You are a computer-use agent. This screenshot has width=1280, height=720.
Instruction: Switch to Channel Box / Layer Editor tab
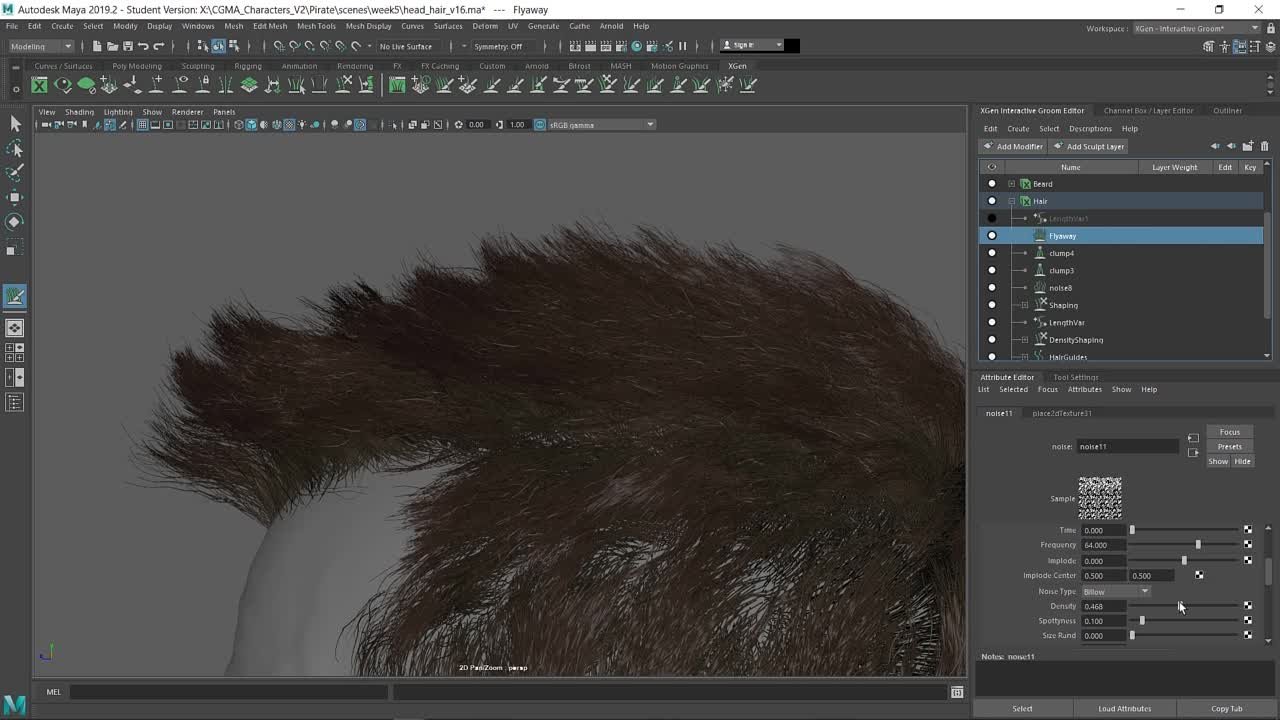[x=1148, y=111]
